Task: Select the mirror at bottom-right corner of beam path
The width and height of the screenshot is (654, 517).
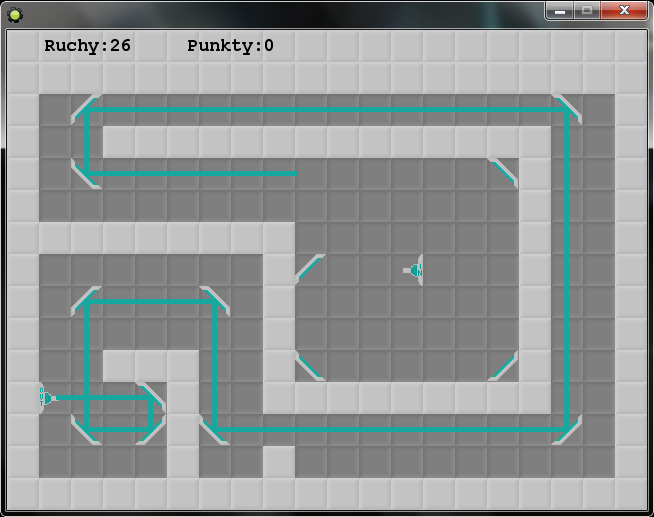Action: 567,430
